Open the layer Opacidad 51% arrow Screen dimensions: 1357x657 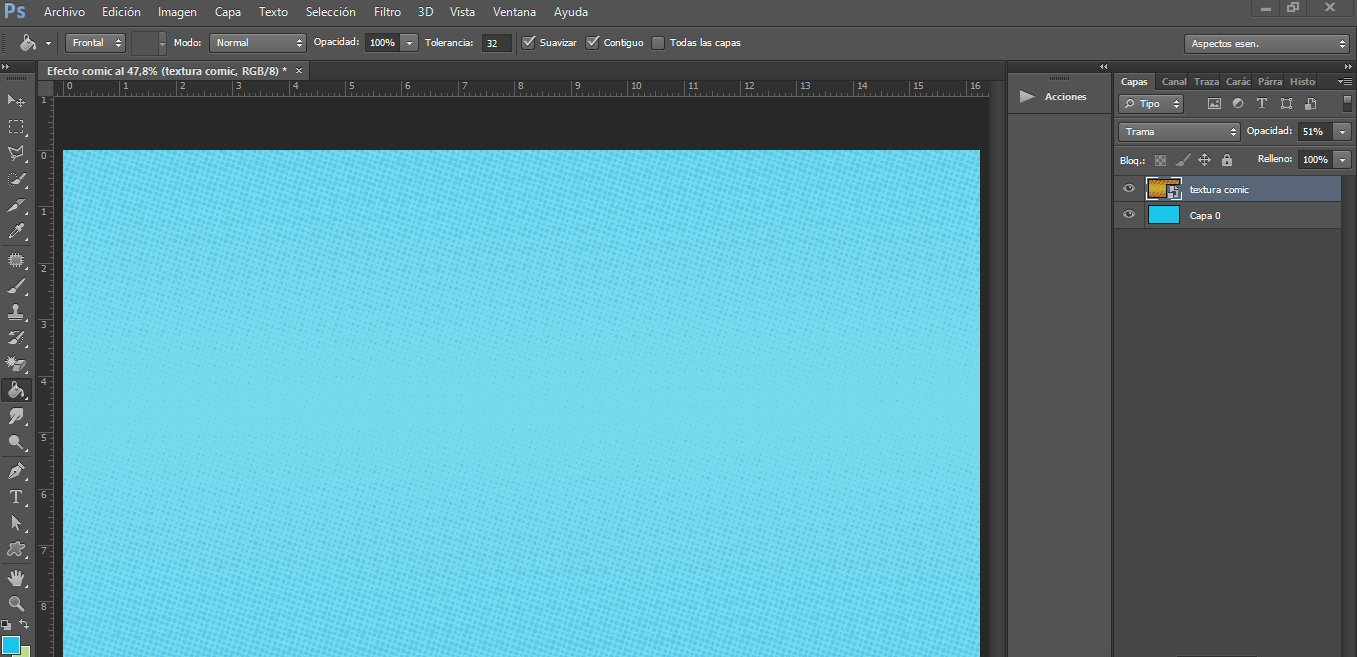[1342, 132]
